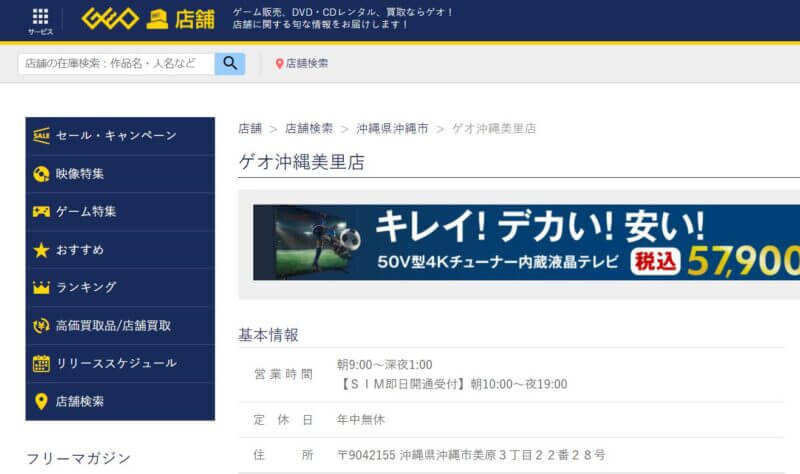Click the SALE tag sidebar icon
This screenshot has width=800, height=474.
[x=41, y=136]
